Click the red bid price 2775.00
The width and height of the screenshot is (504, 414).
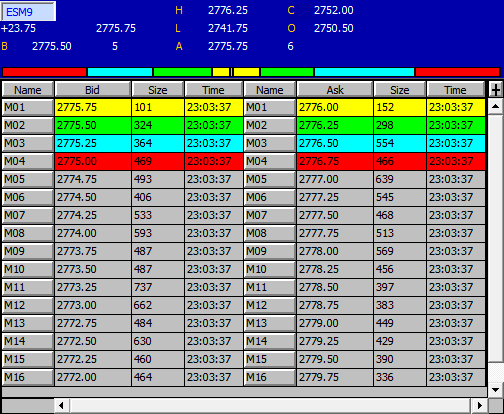click(x=93, y=161)
